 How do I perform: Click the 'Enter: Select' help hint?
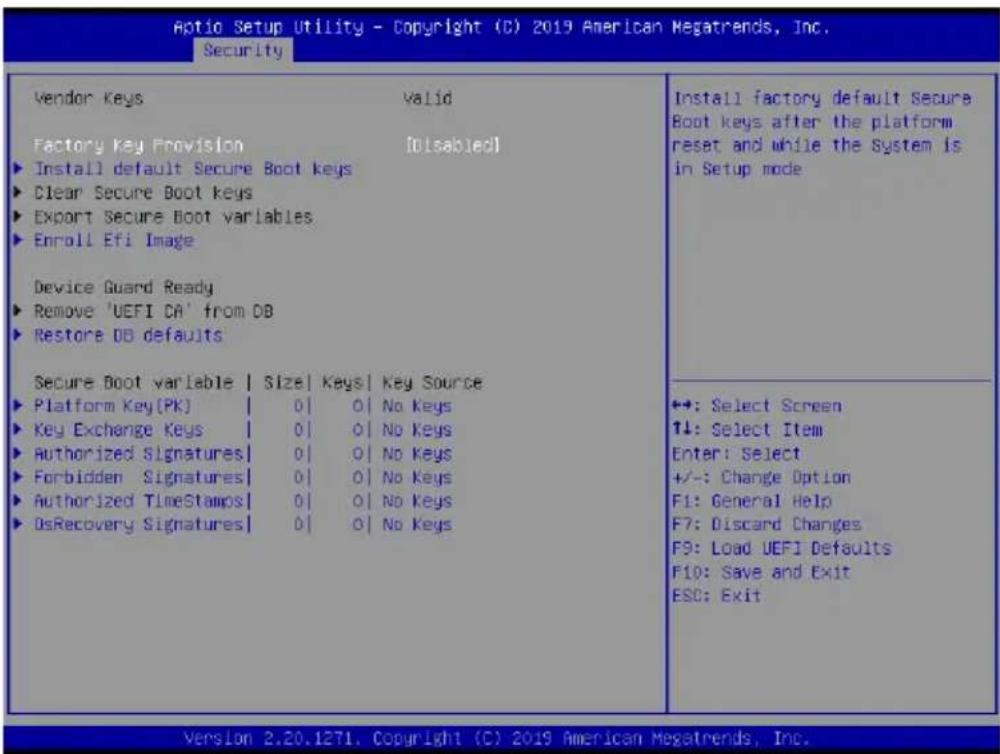(736, 454)
